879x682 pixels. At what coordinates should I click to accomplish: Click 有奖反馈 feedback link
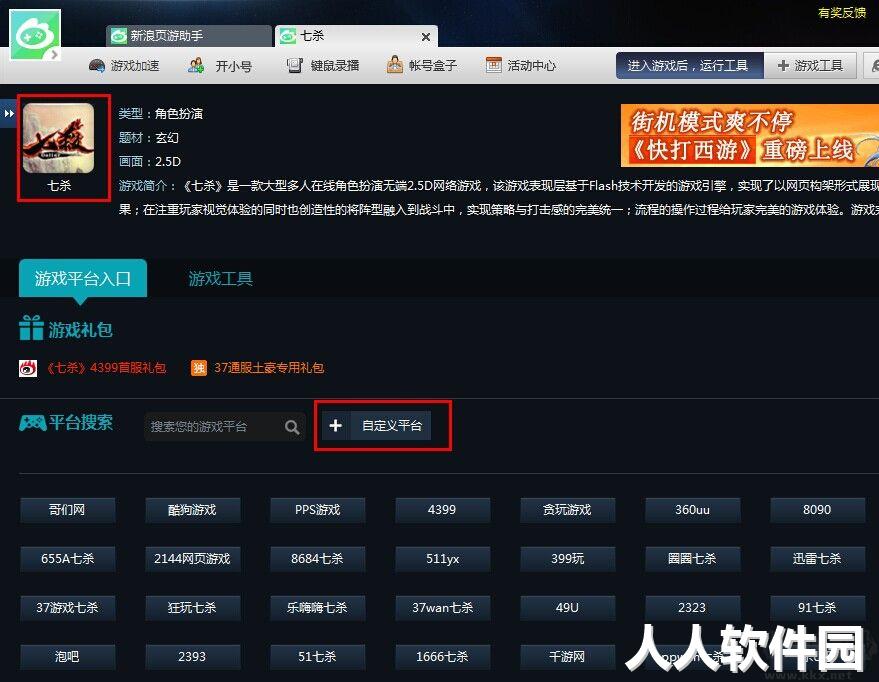coord(841,12)
